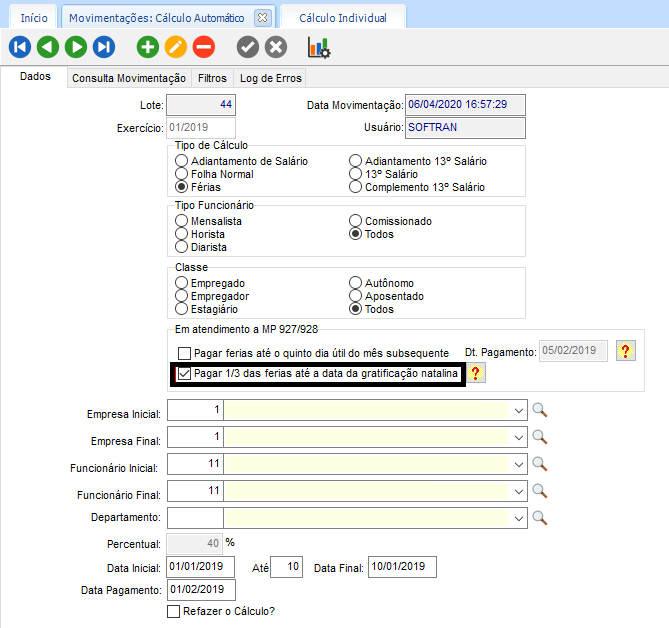Click Empresa Final code field

click(195, 437)
